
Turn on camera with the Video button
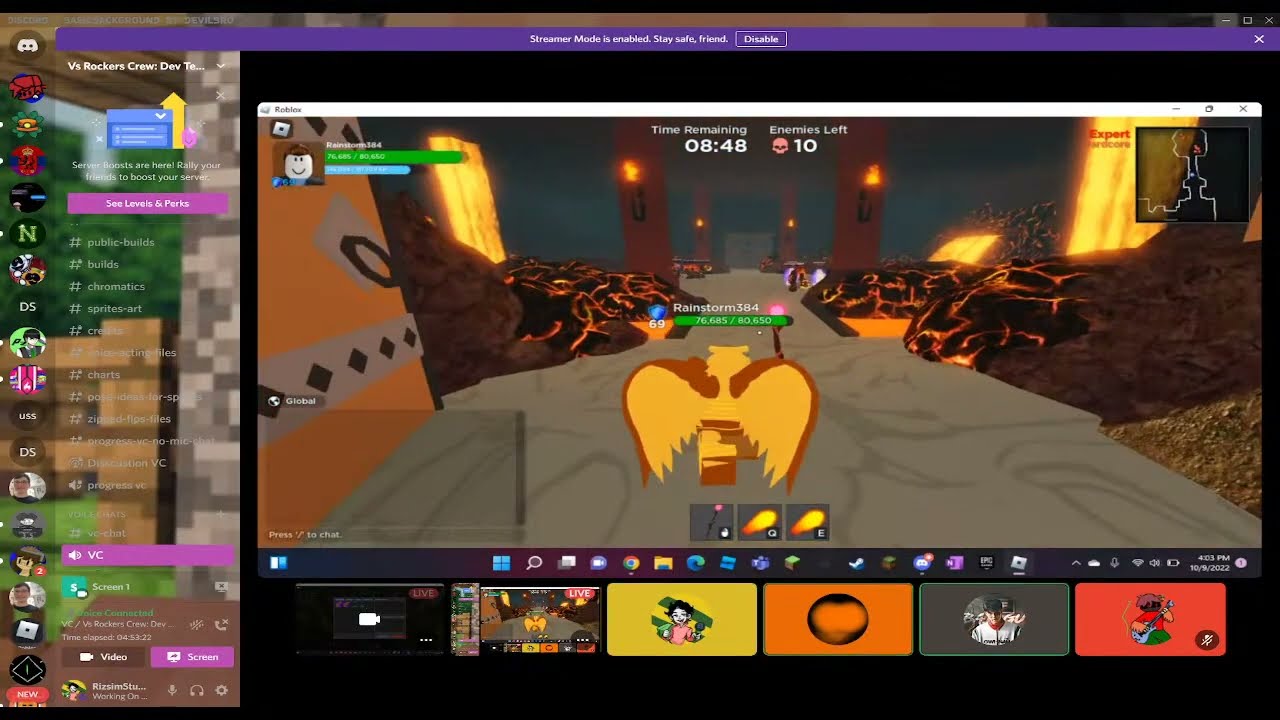click(x=104, y=657)
